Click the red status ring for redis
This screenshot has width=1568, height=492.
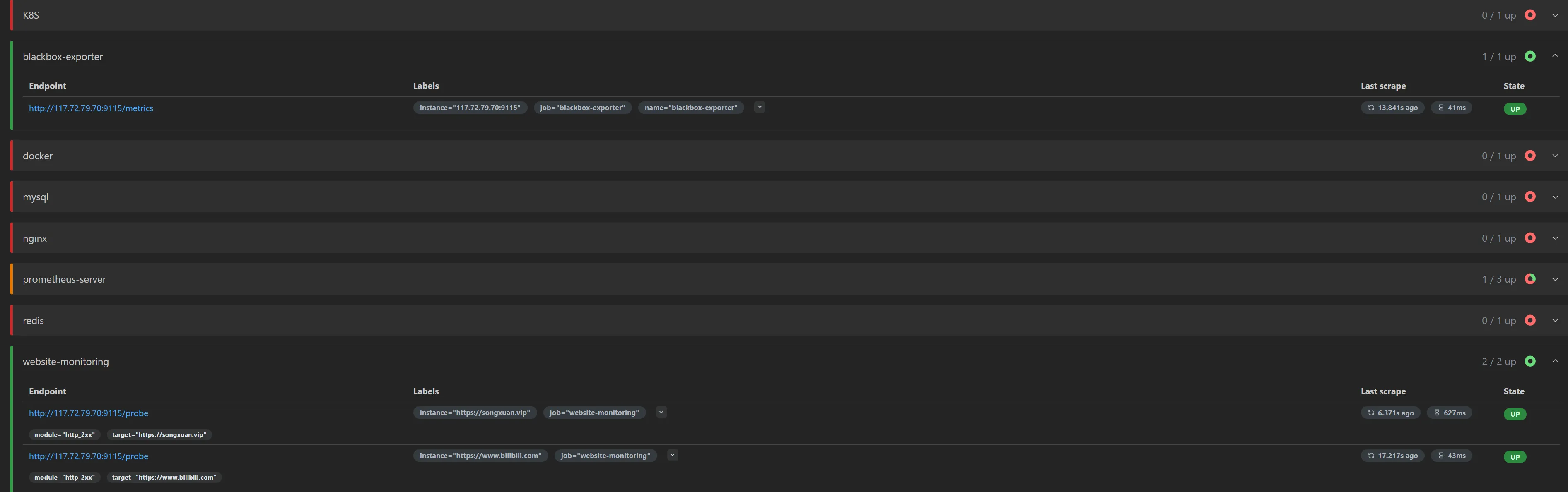[x=1529, y=321]
